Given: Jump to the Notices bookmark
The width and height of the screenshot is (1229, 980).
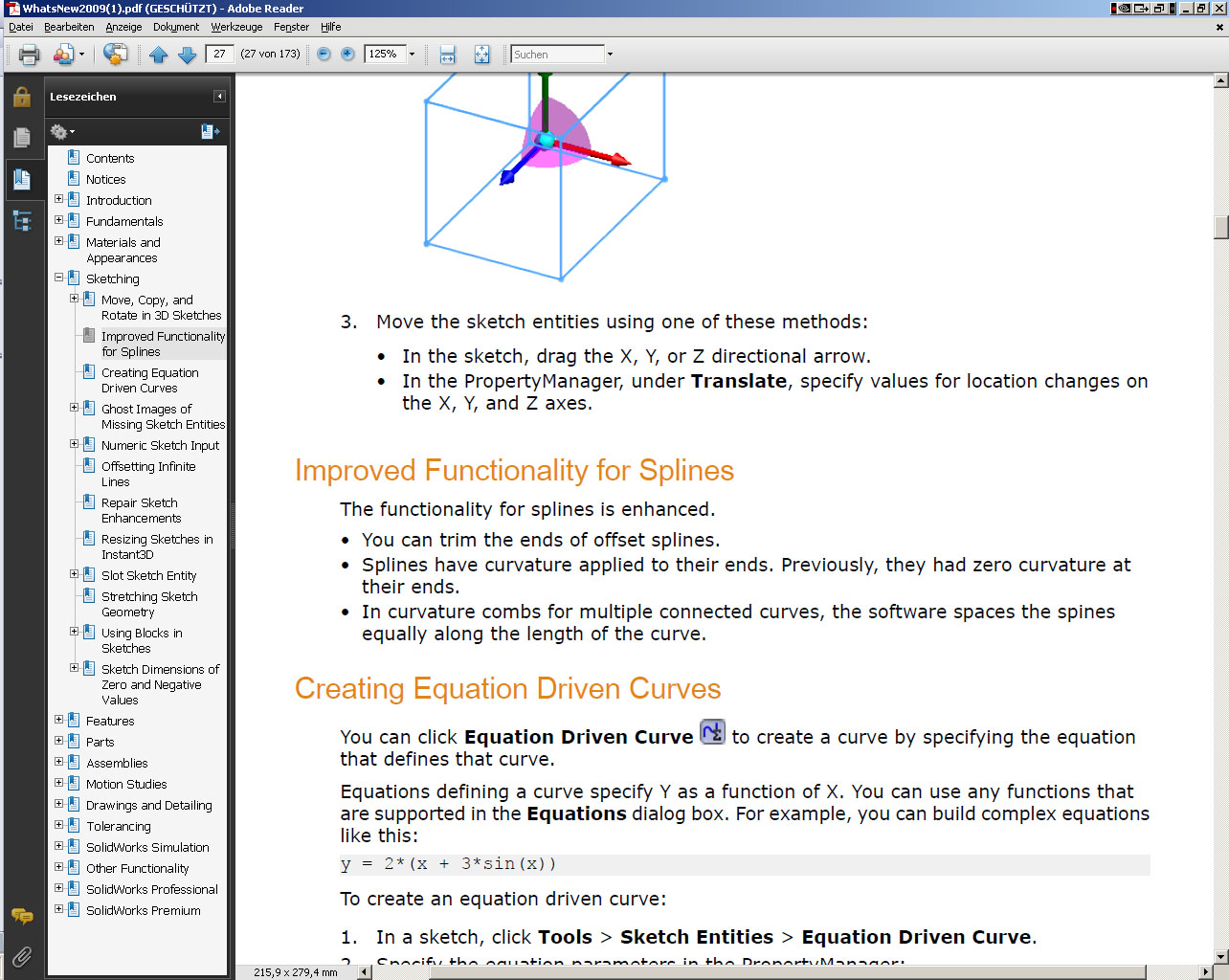Looking at the screenshot, I should [106, 179].
